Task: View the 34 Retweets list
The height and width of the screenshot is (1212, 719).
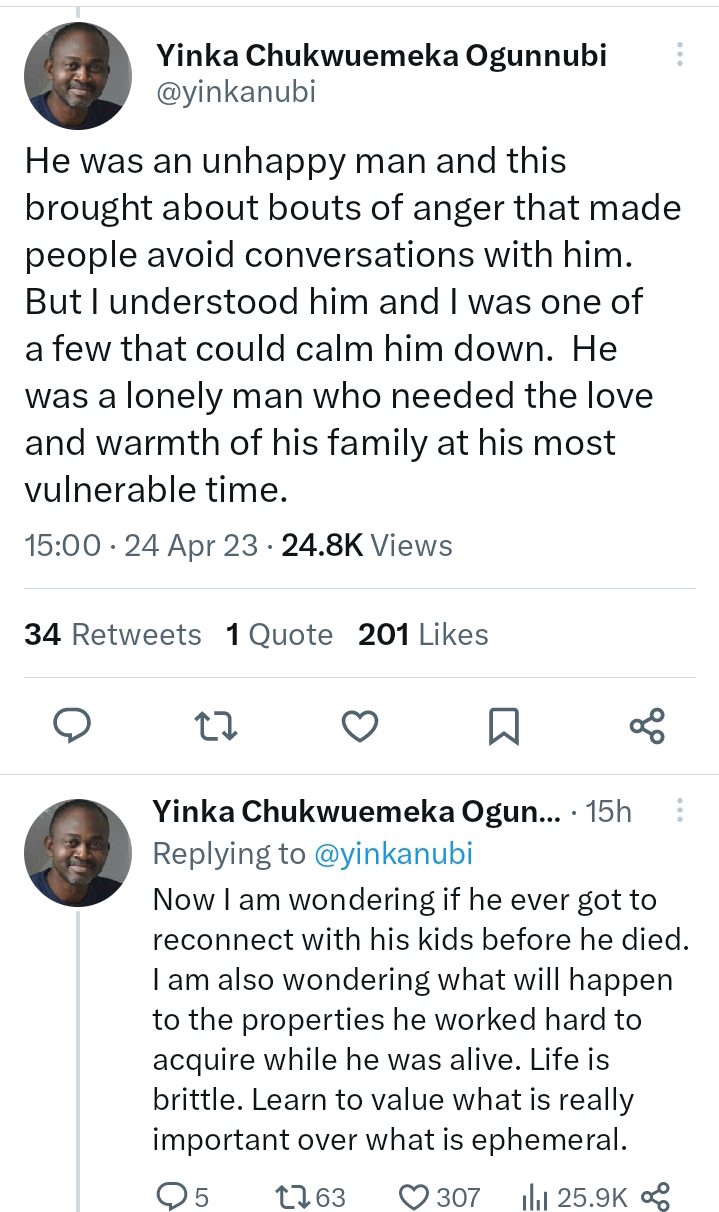Action: coord(112,635)
